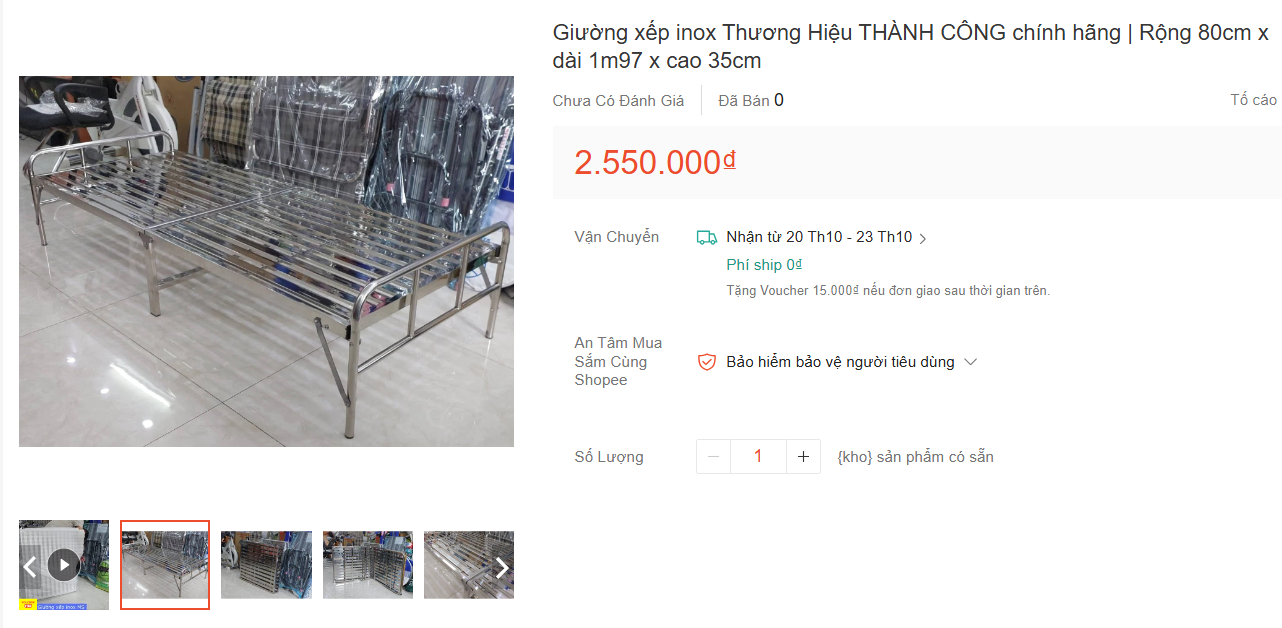Open the Tố cáo report link
The width and height of the screenshot is (1282, 628).
pos(1254,100)
